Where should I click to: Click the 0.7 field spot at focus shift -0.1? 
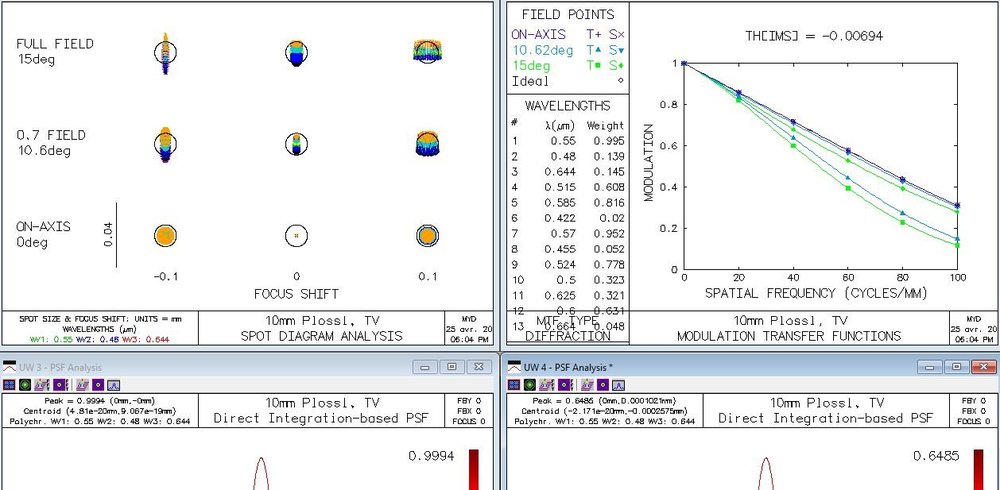click(x=166, y=144)
